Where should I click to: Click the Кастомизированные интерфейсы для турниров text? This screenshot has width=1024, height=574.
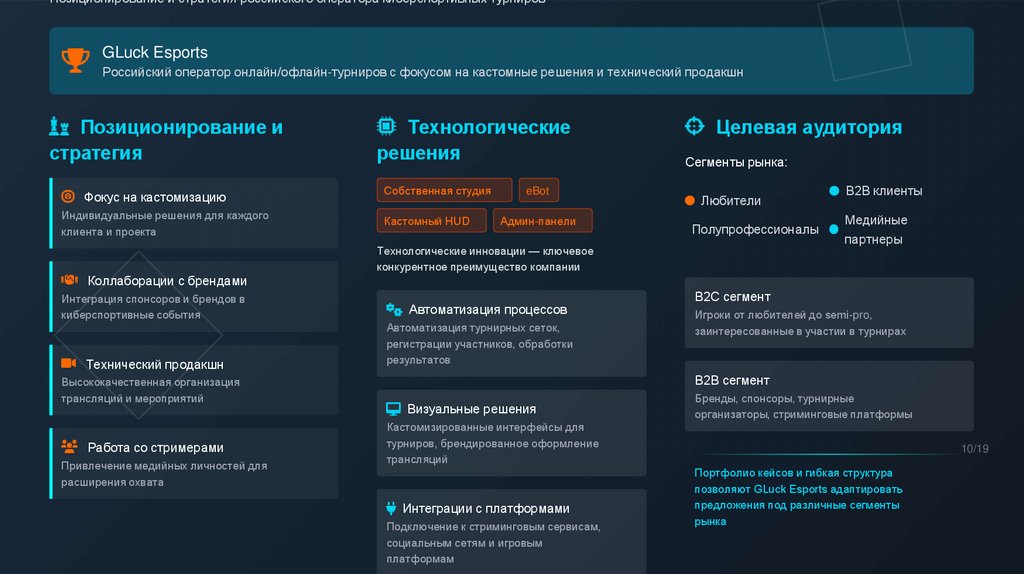(492, 443)
